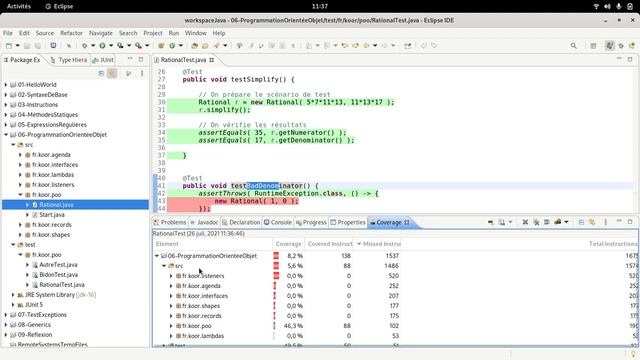Click the Coverage column header
Screen dimensions: 640x360
click(288, 244)
